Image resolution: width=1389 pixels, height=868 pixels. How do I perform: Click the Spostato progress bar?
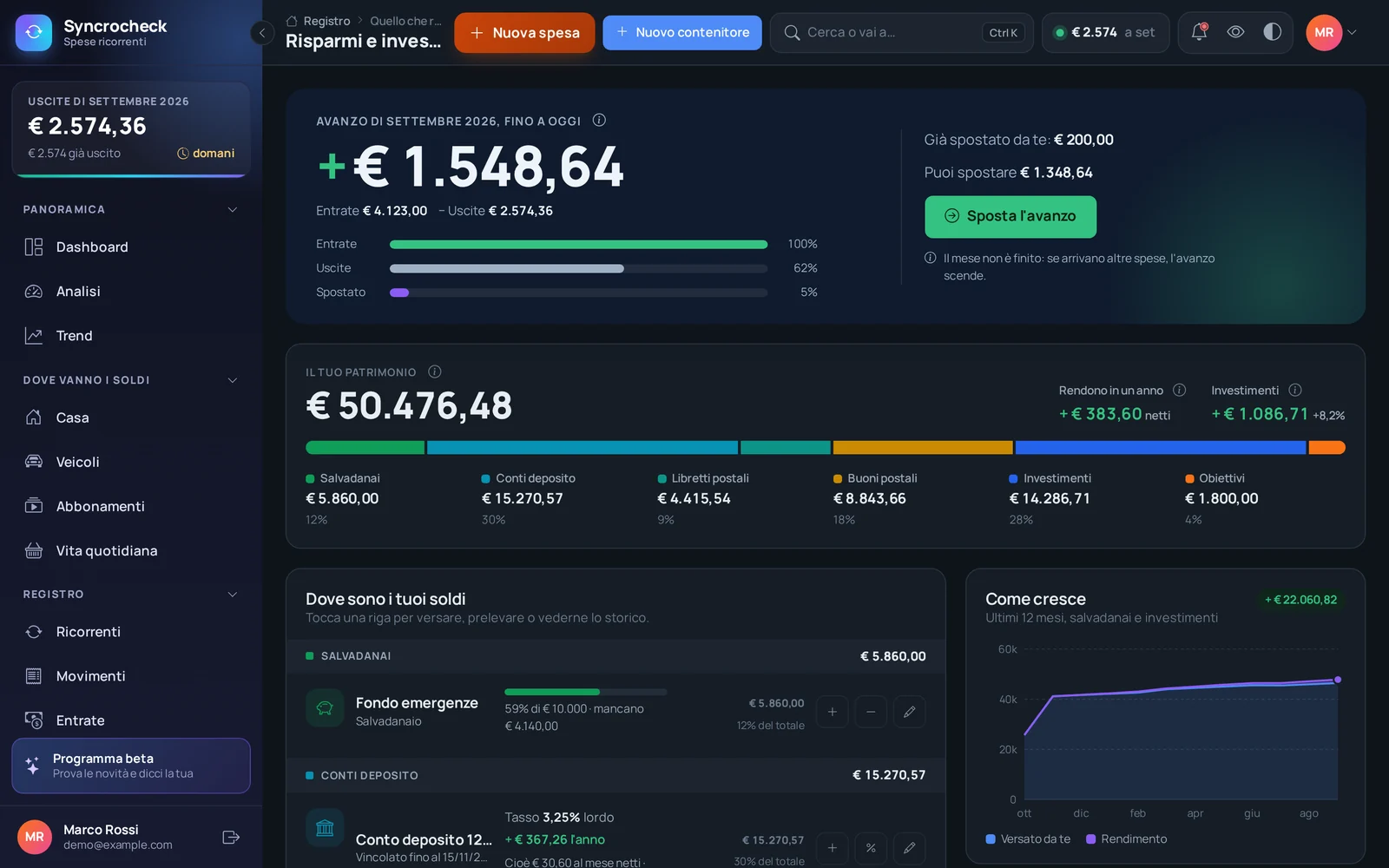(578, 293)
